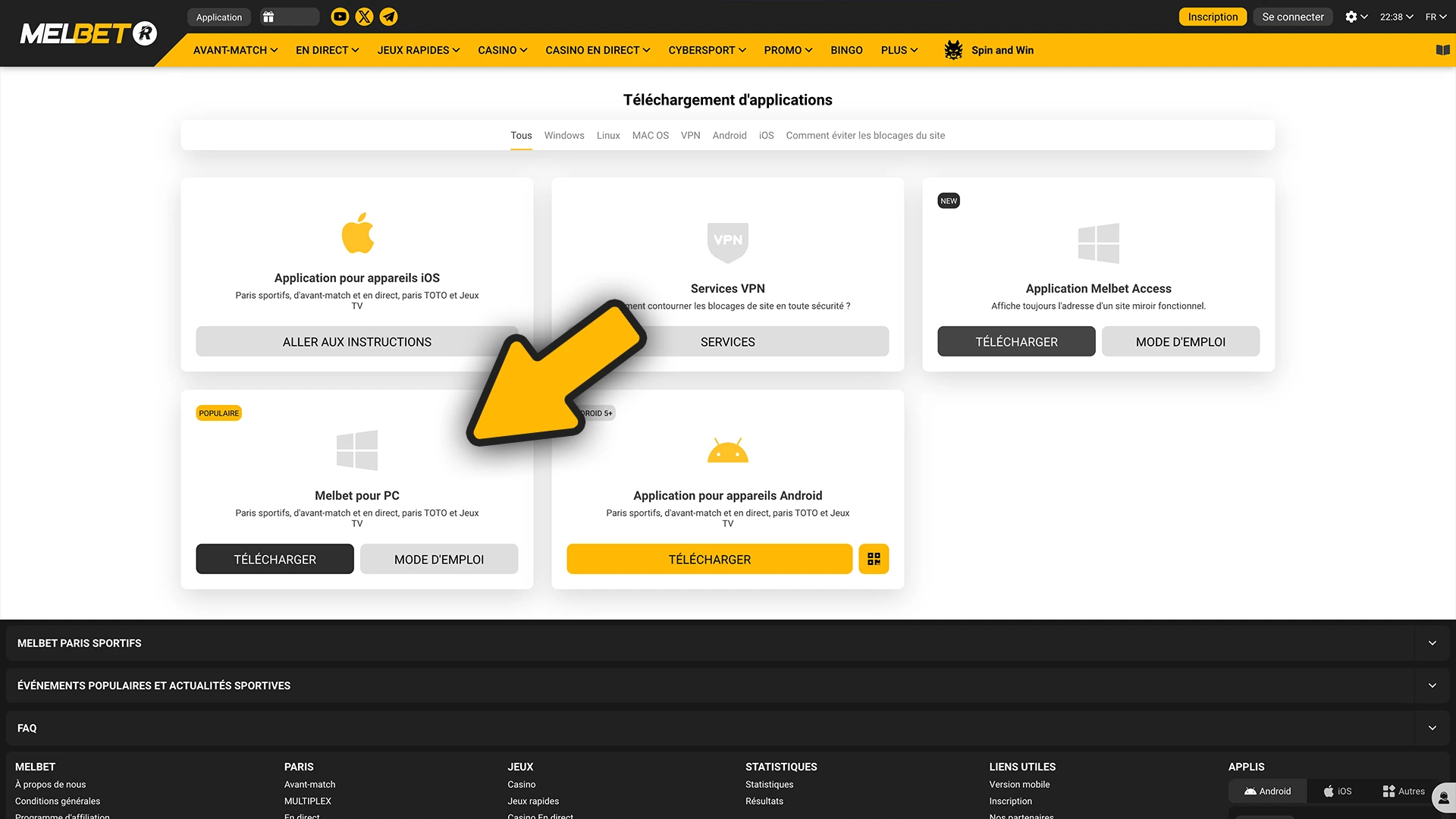1456x819 pixels.
Task: Open the Telegram social icon
Action: tap(388, 17)
